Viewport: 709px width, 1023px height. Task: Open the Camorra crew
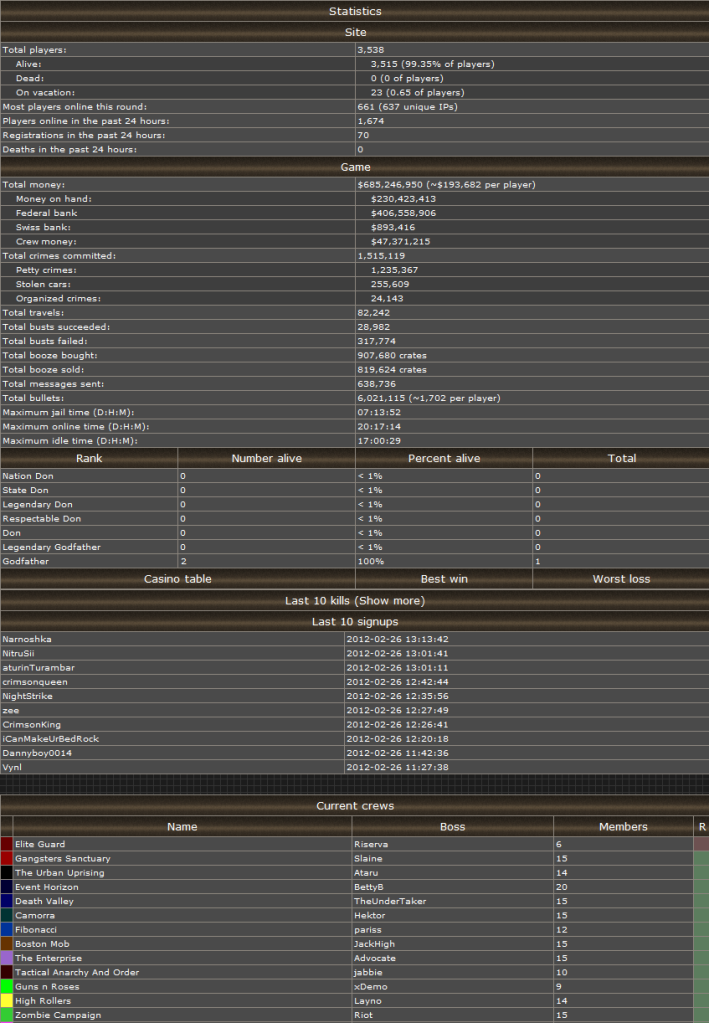[x=35, y=915]
